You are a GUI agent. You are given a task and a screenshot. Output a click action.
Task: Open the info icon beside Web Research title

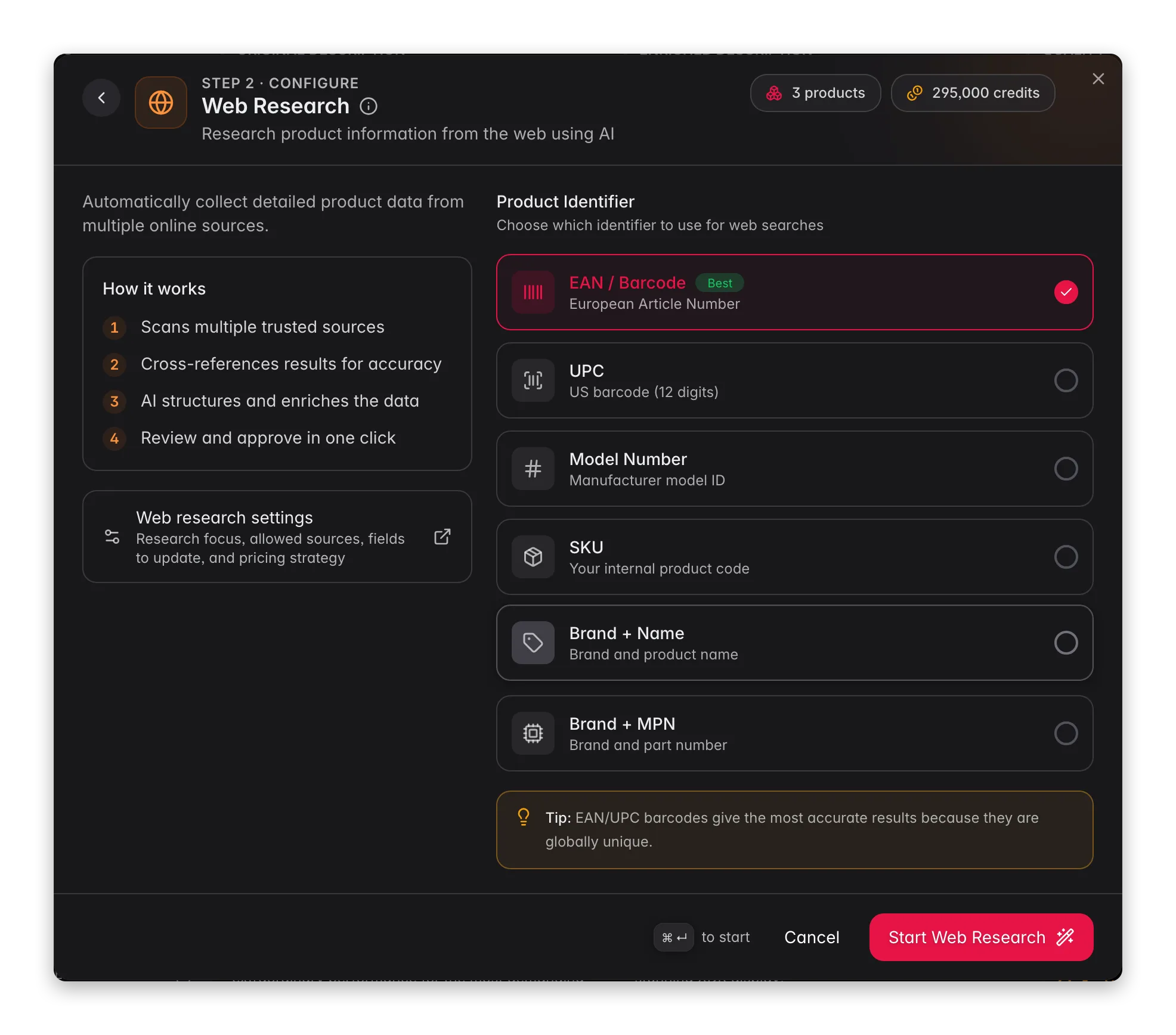[x=369, y=106]
